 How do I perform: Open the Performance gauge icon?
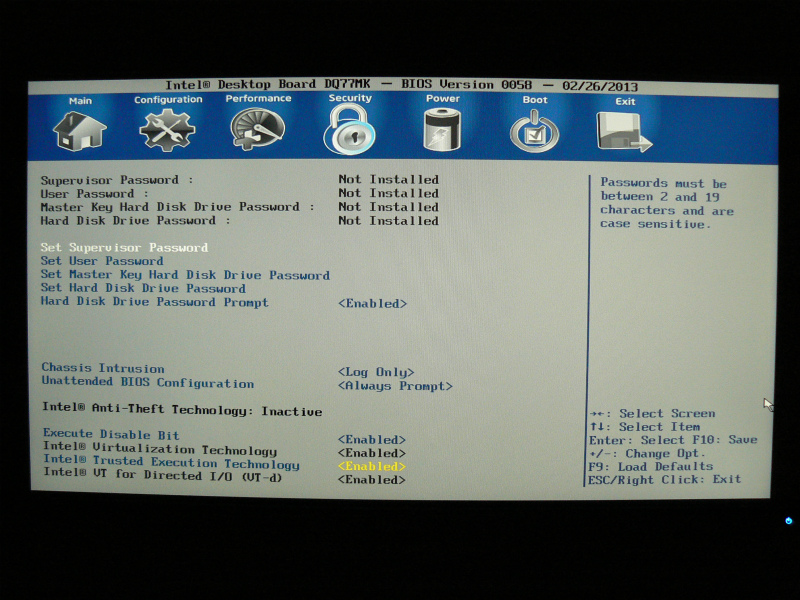[258, 129]
